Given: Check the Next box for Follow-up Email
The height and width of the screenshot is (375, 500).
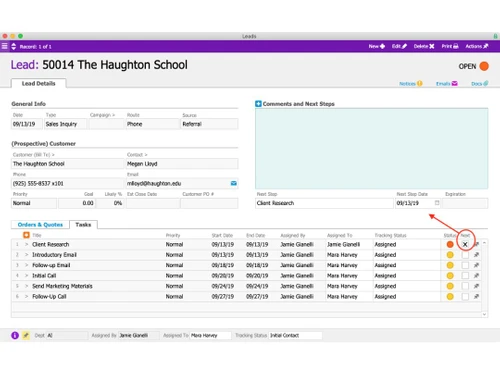Looking at the screenshot, I should (x=465, y=265).
